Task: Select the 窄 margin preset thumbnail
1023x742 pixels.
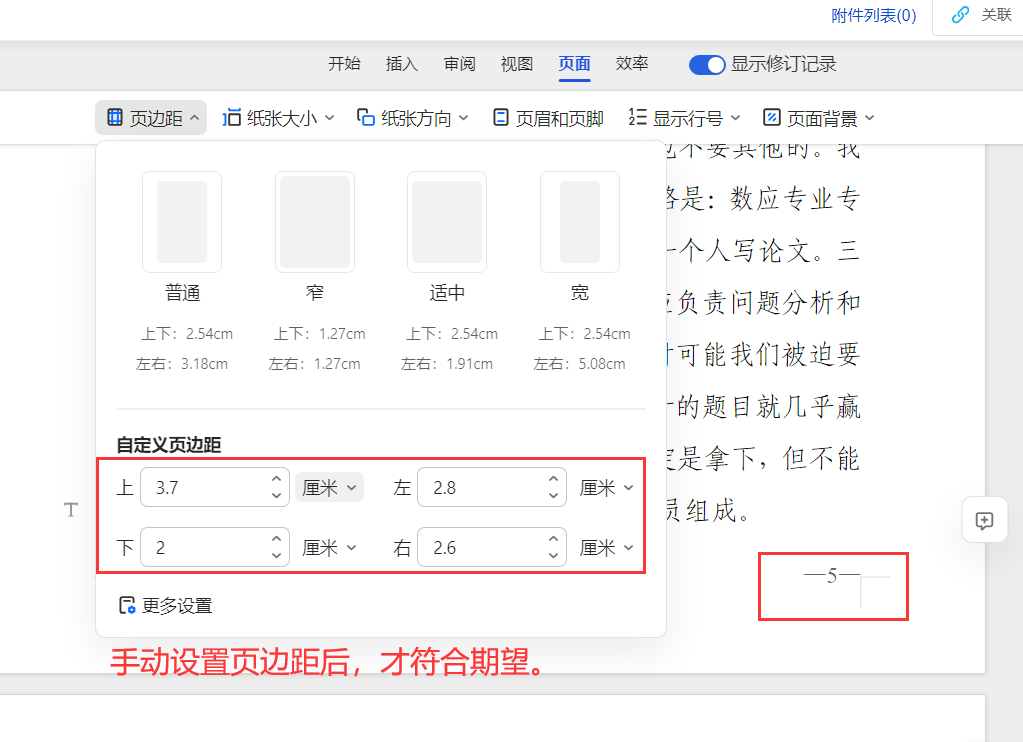Action: coord(314,222)
